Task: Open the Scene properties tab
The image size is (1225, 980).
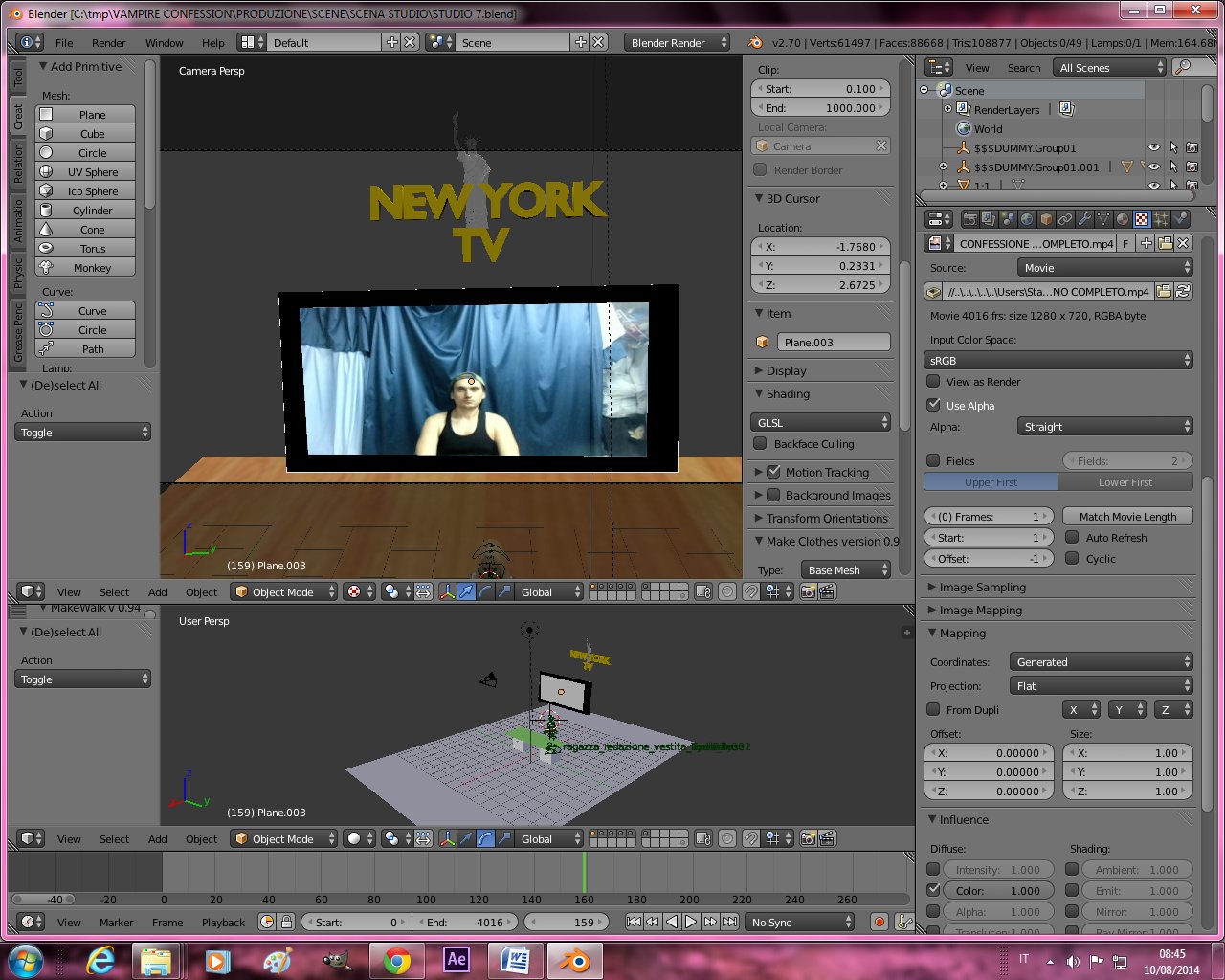Action: point(1008,219)
